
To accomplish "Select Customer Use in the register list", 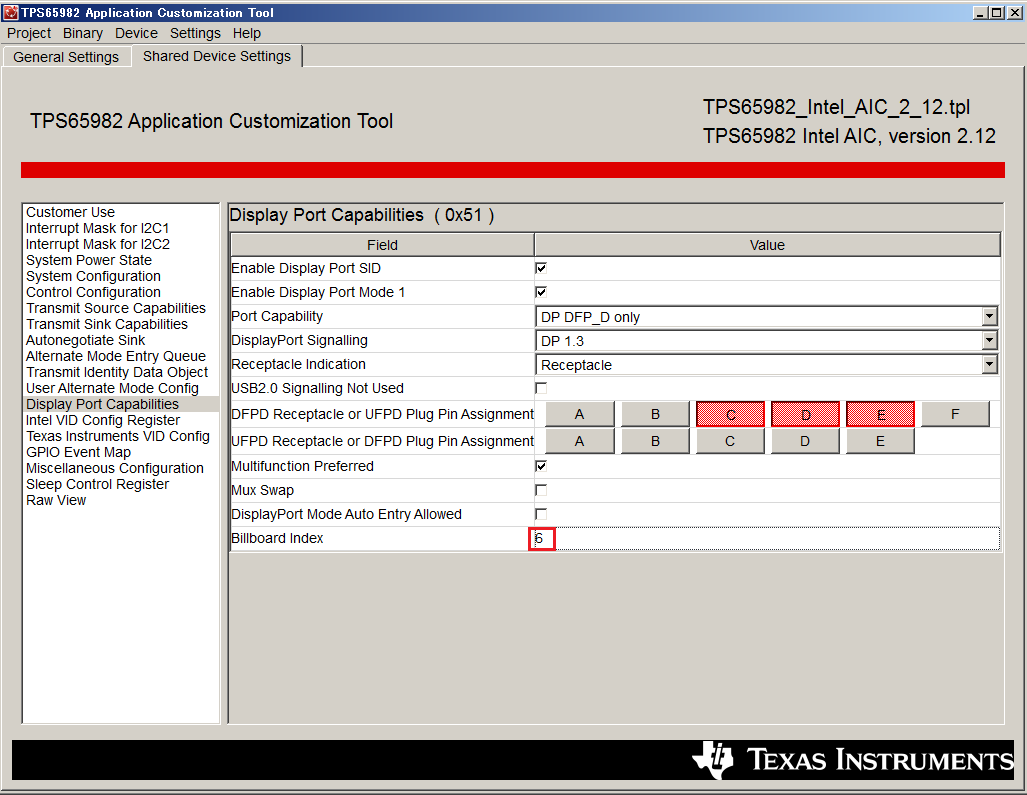I will point(70,212).
